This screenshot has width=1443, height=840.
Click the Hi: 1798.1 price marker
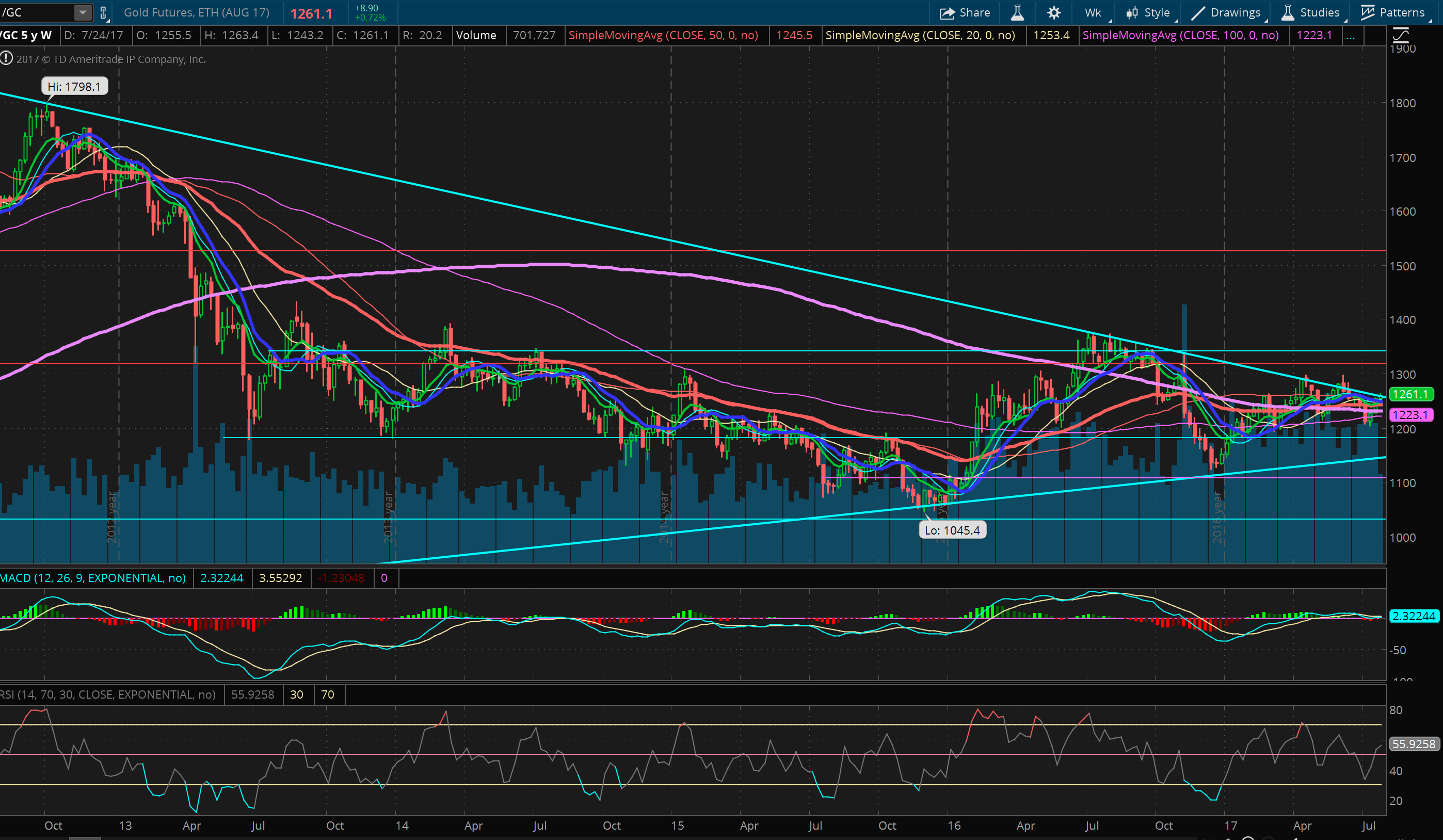pyautogui.click(x=74, y=87)
